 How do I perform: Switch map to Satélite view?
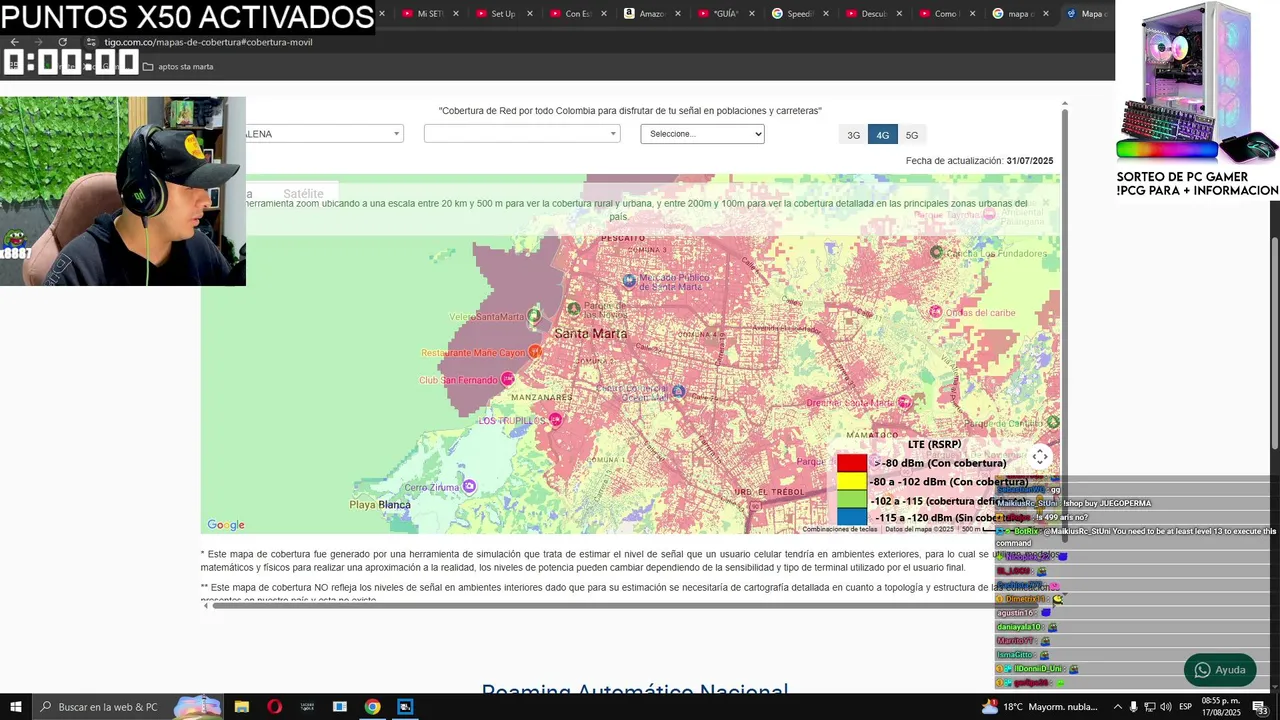[303, 194]
